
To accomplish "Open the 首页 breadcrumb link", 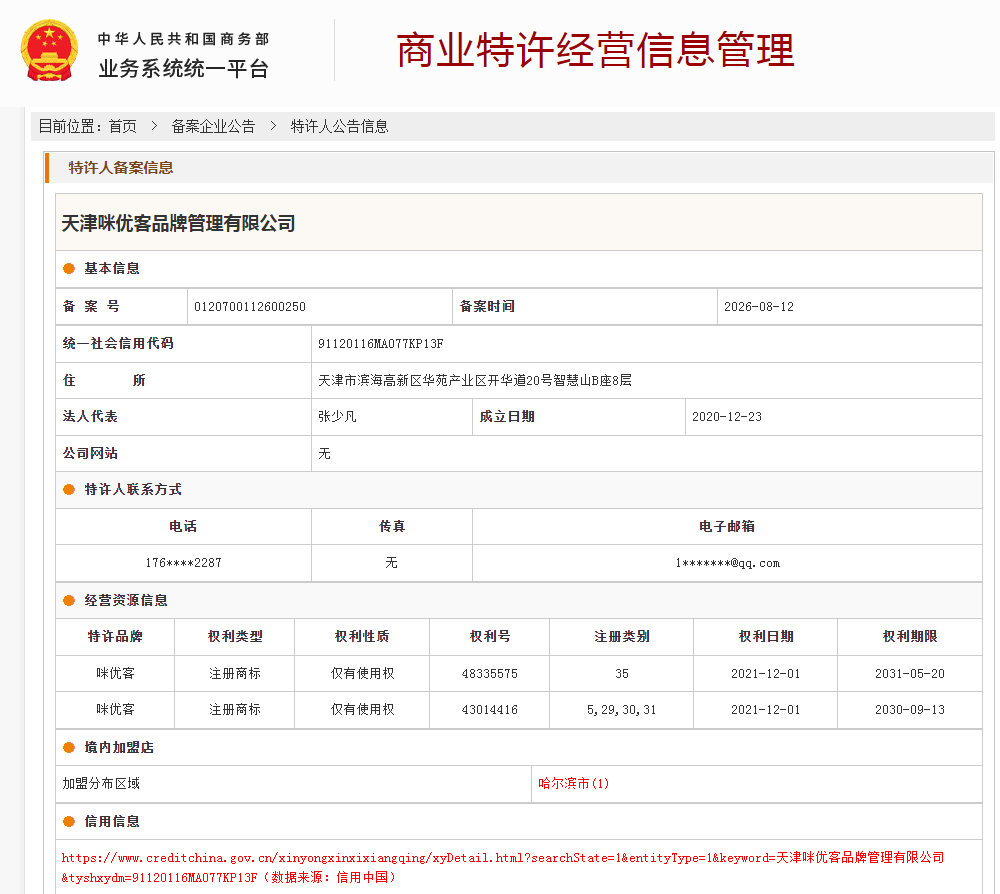I will (122, 126).
